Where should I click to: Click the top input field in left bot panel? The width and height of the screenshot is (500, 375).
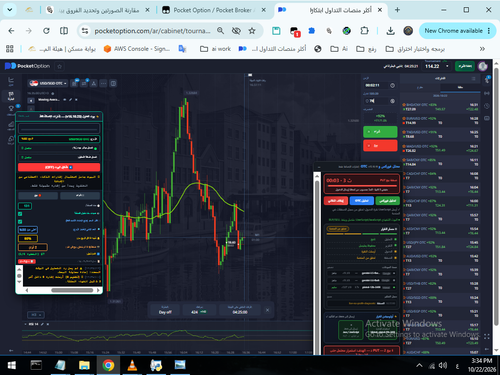pyautogui.click(x=59, y=129)
